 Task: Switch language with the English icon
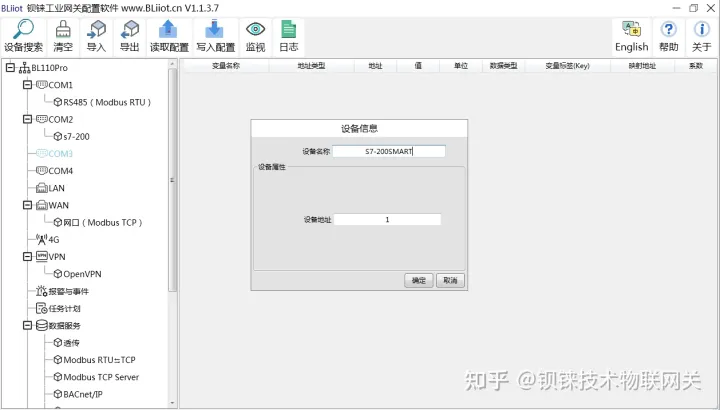632,29
